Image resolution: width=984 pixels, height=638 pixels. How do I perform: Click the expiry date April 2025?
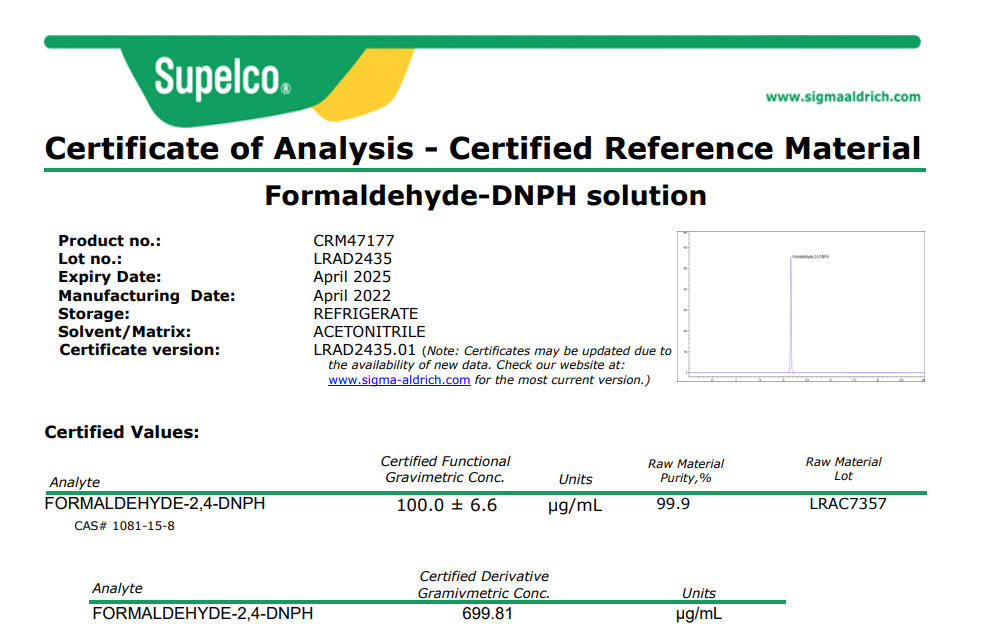point(352,277)
